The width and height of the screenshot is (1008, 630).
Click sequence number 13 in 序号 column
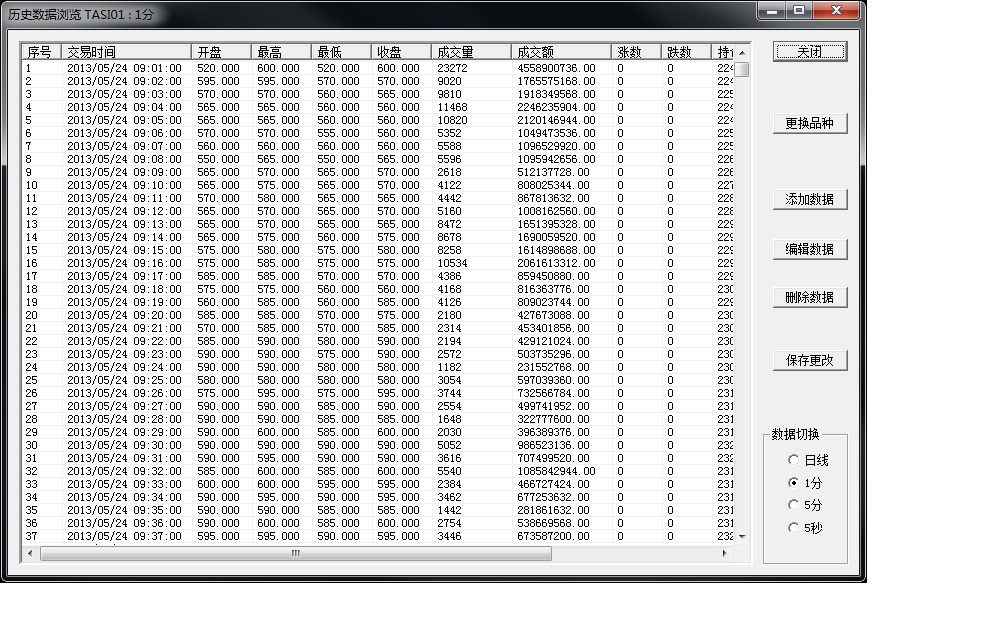point(32,224)
